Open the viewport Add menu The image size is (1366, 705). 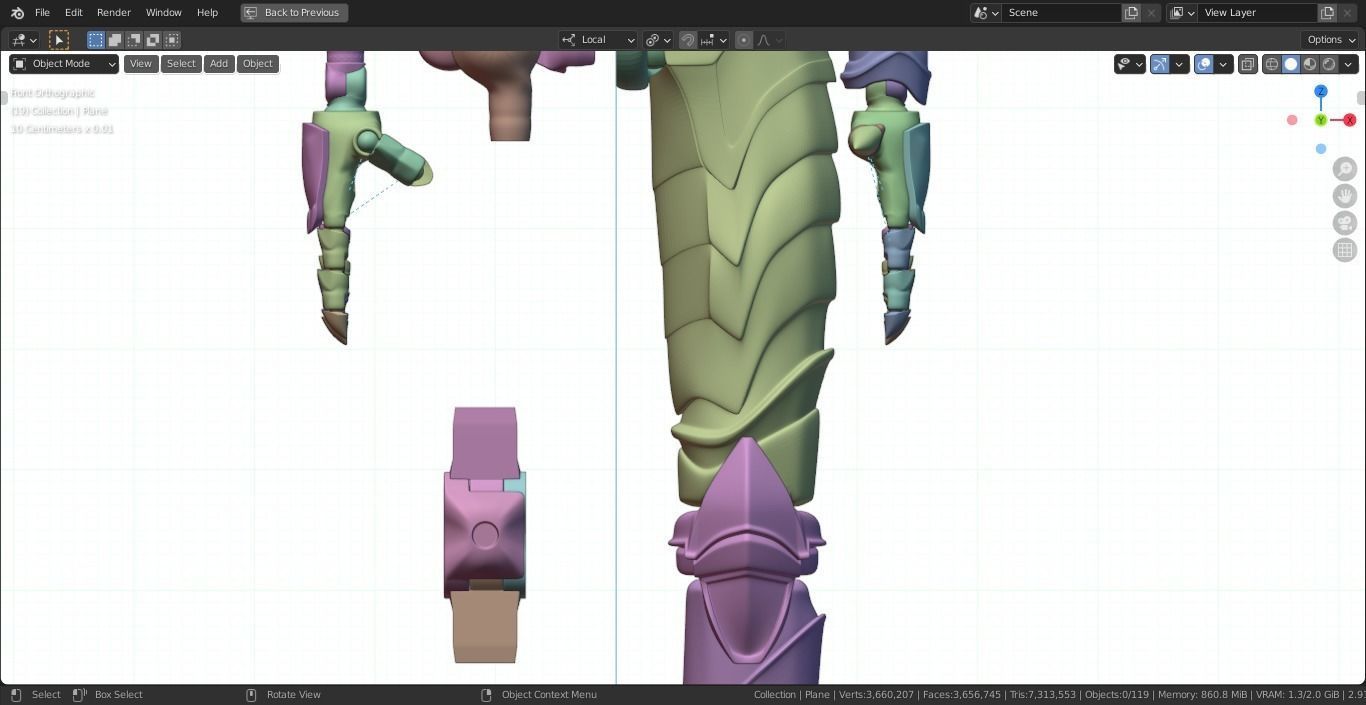tap(218, 64)
